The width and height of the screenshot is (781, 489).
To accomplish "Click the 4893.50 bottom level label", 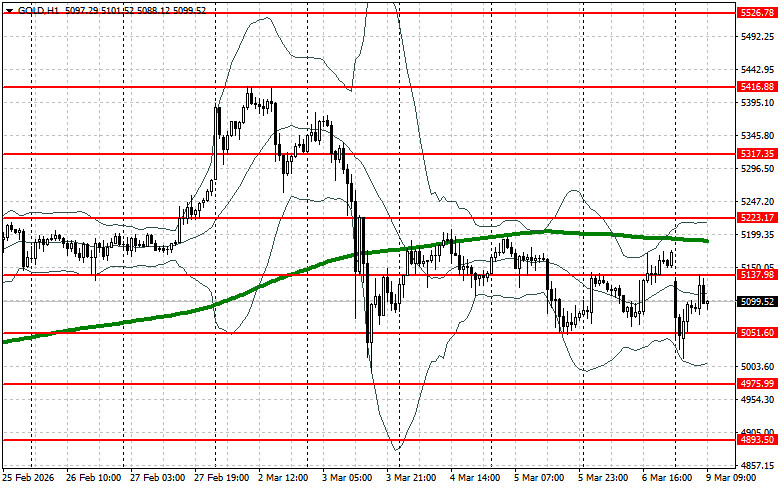I will 755,440.
